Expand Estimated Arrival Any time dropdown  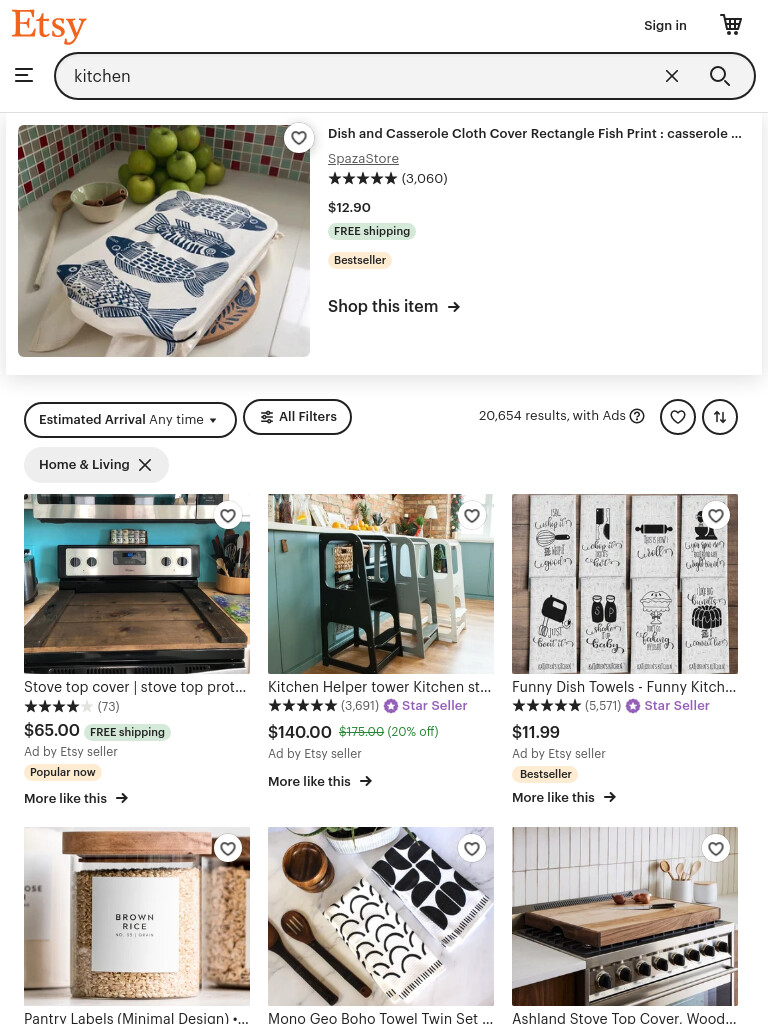(x=130, y=420)
